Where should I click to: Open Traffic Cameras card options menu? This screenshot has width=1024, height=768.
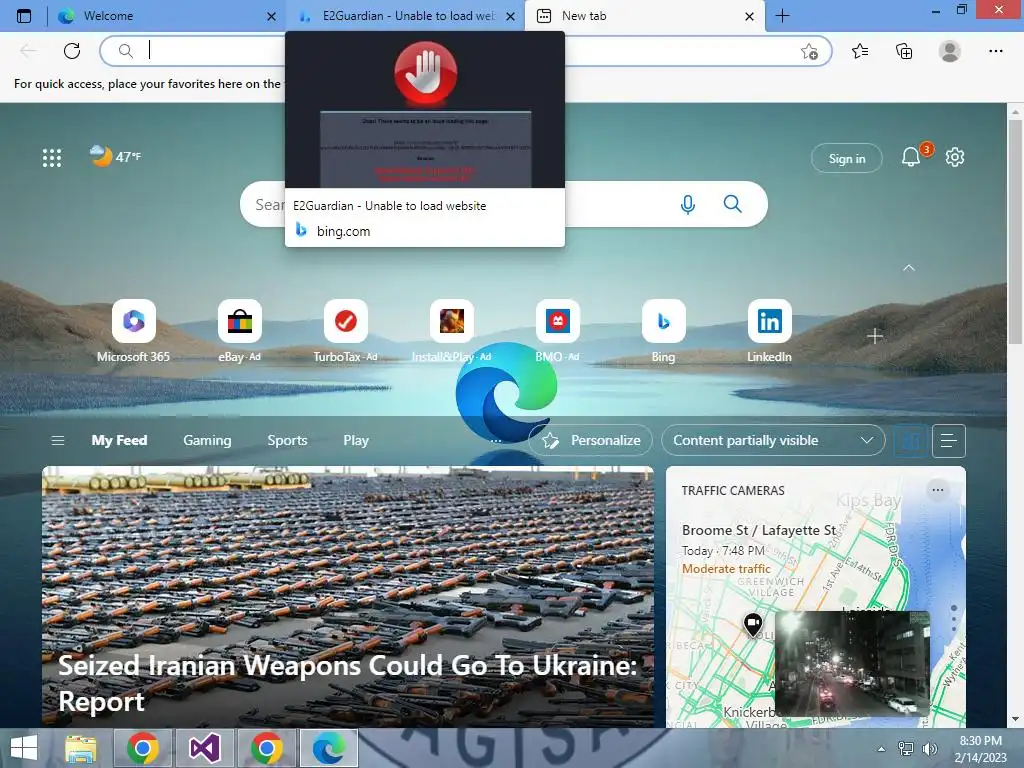[x=938, y=490]
